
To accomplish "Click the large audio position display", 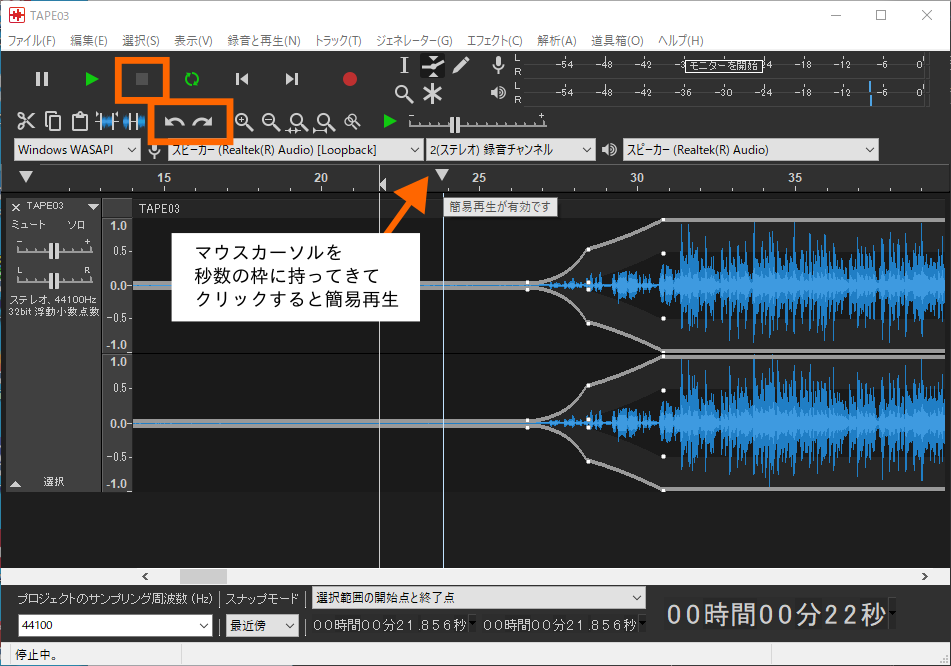I will [780, 614].
